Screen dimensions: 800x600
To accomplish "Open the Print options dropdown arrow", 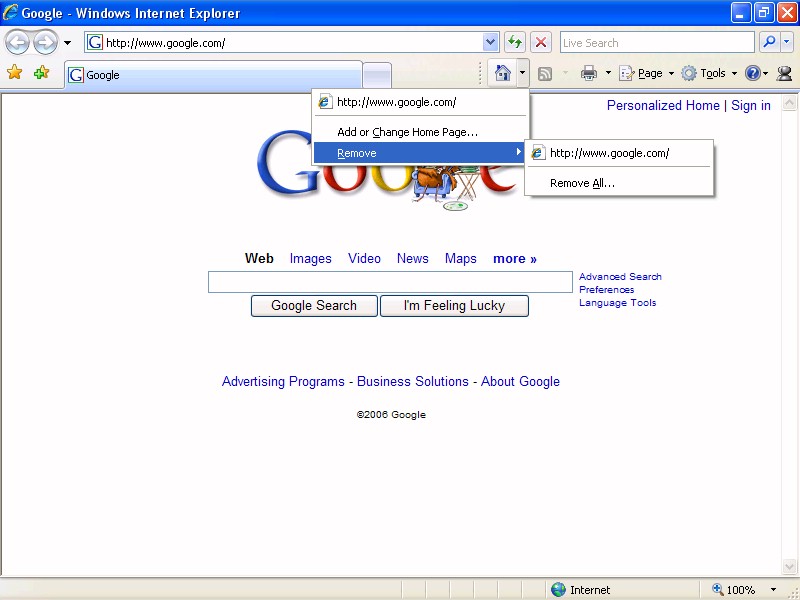I will [x=608, y=73].
